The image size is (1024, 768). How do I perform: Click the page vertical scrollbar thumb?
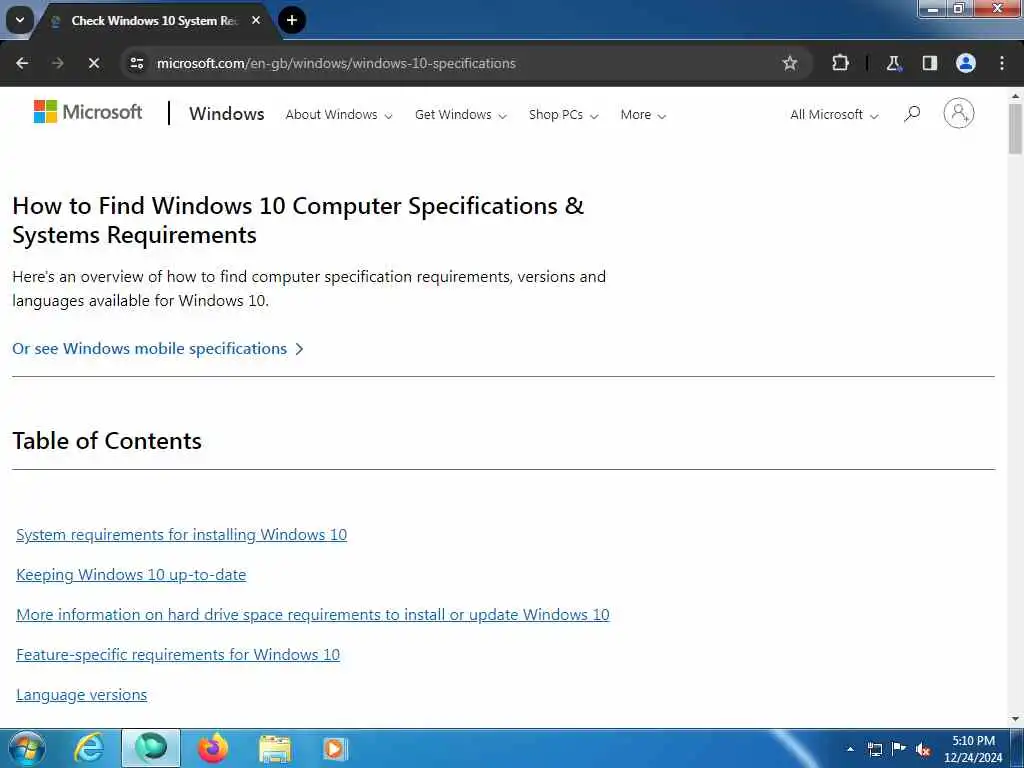pyautogui.click(x=1015, y=129)
